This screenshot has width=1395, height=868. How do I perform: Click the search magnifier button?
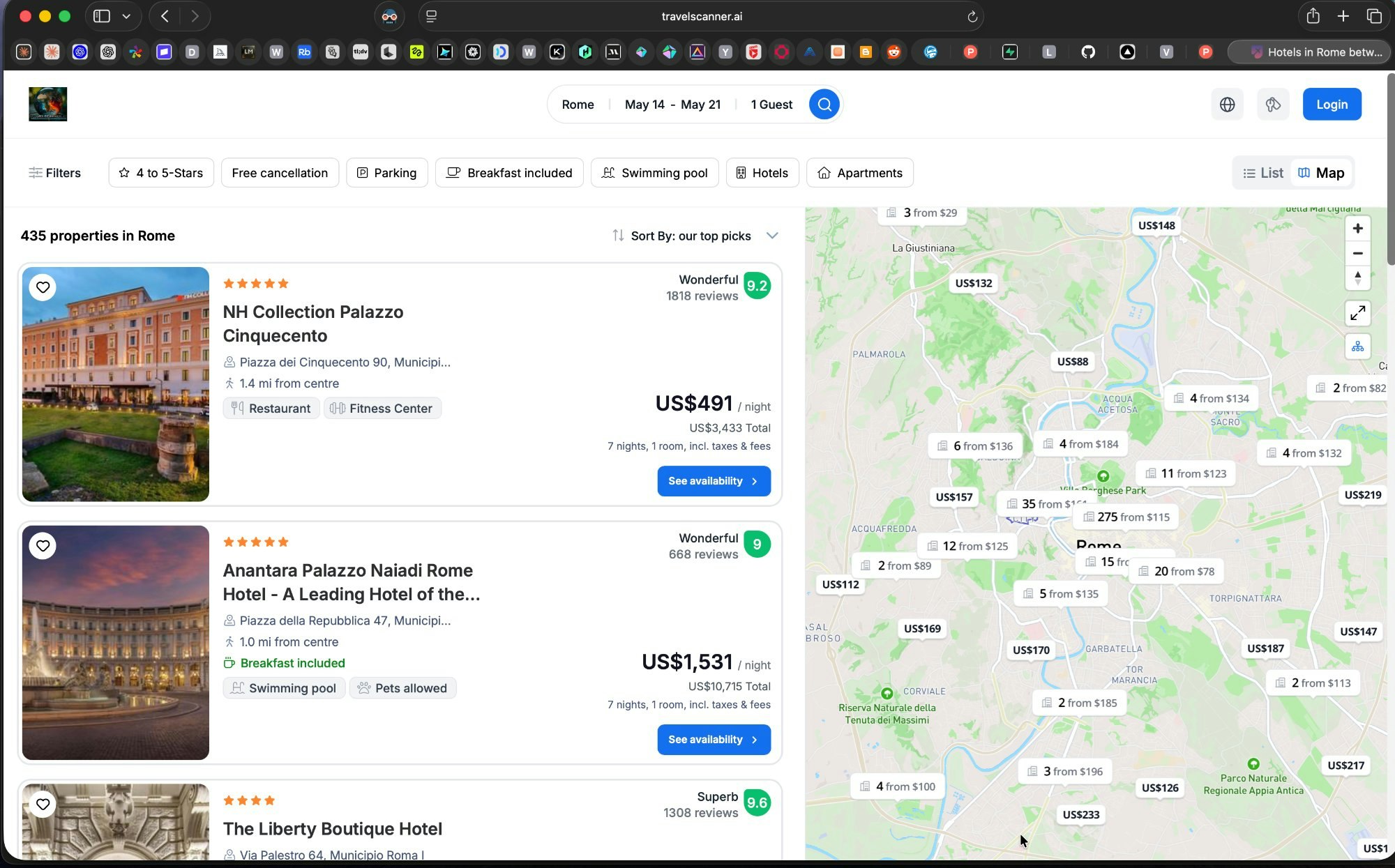pos(824,104)
